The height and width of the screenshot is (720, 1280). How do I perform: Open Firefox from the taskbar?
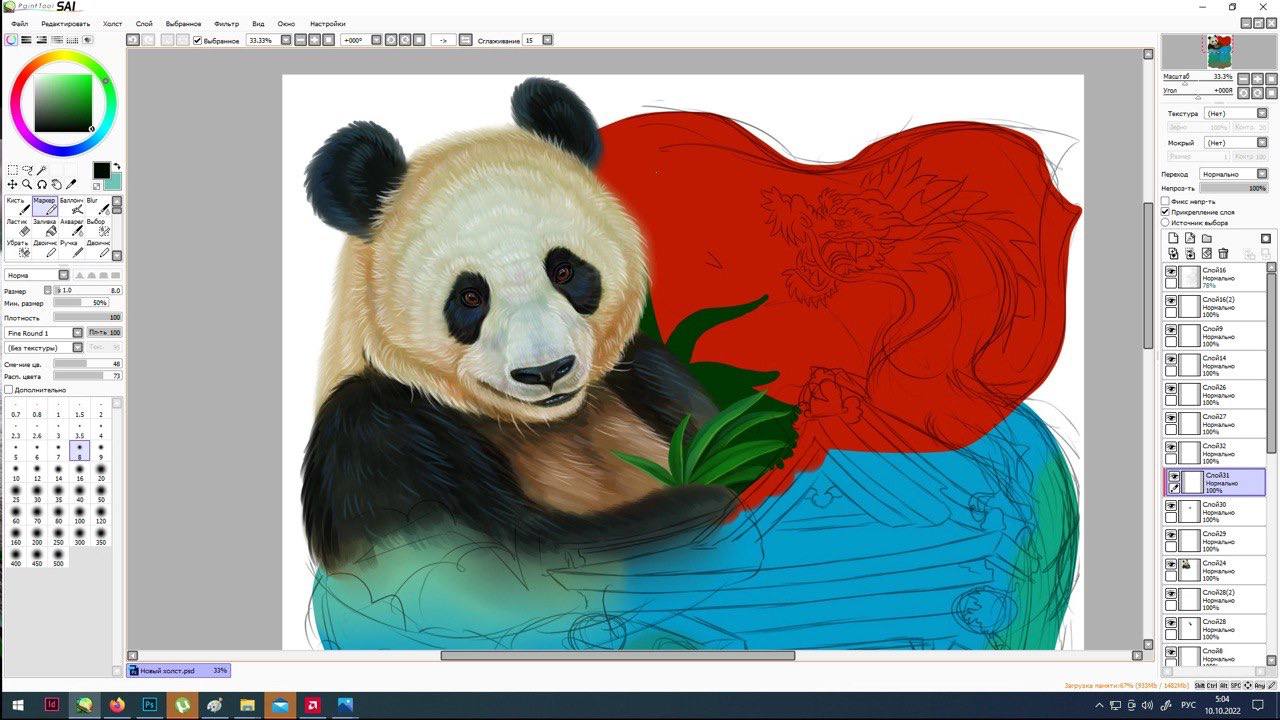coord(117,705)
